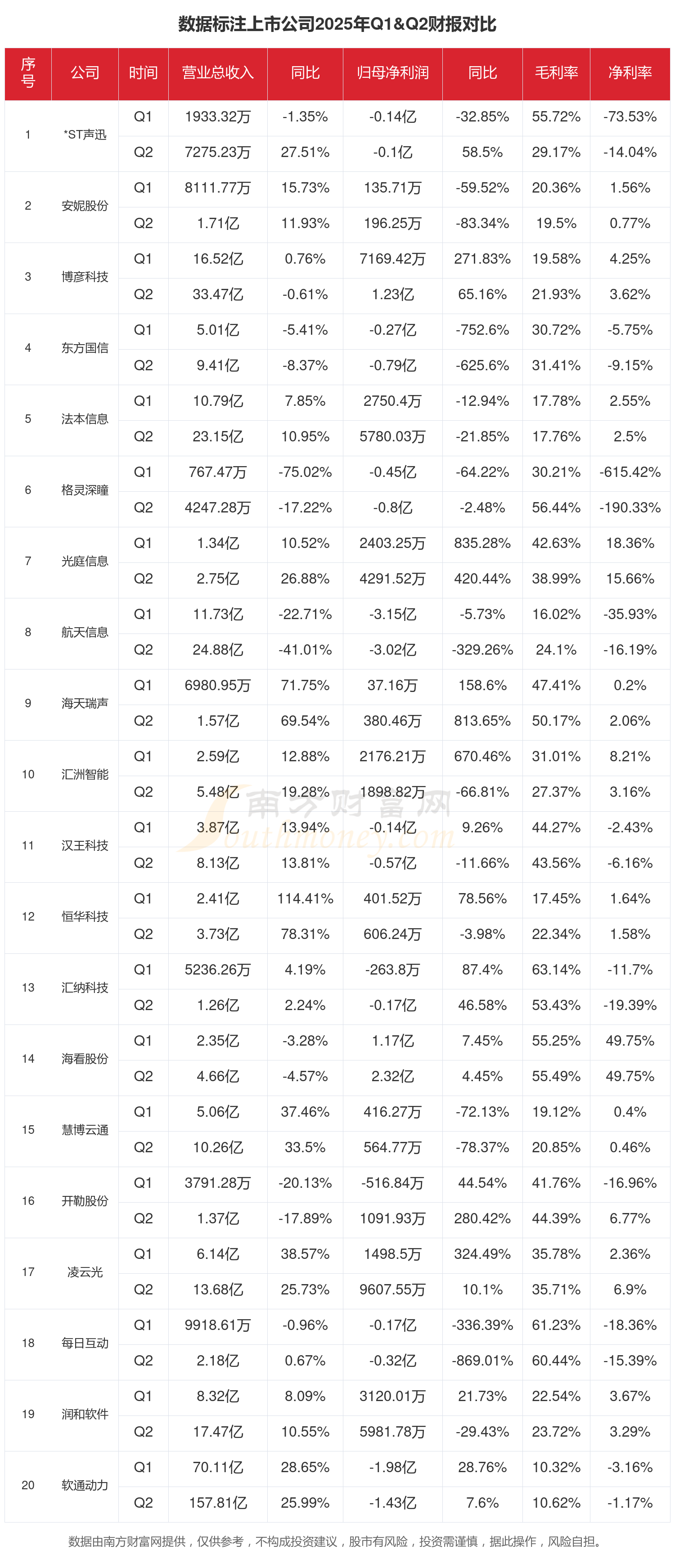Viewport: 675px width, 1568px height.
Task: Select the 835.28% growth cell
Action: 482,543
